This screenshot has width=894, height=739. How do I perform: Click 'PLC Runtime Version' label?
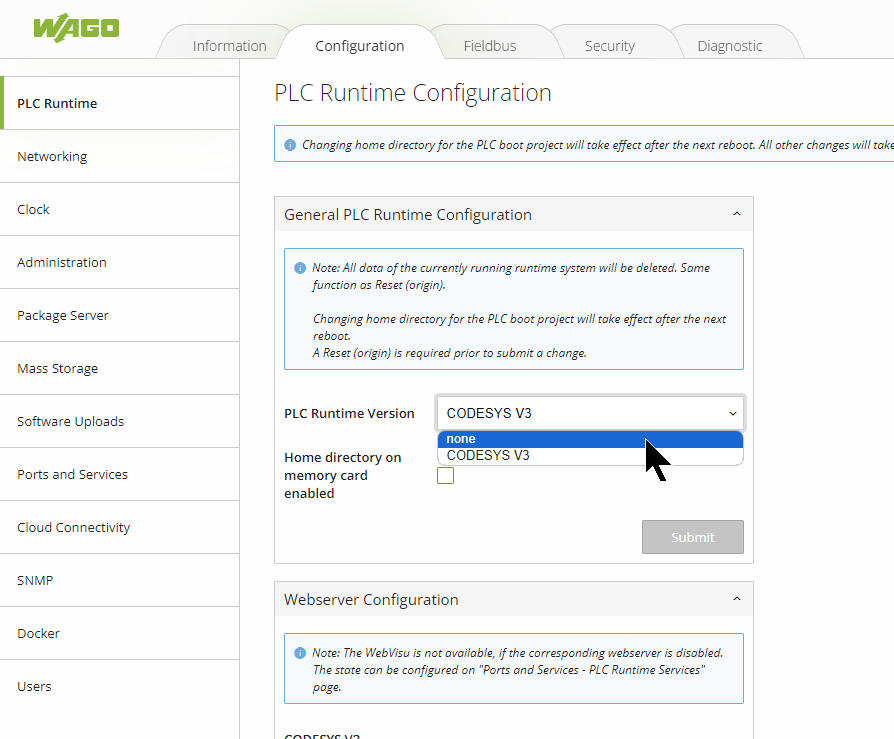point(349,413)
